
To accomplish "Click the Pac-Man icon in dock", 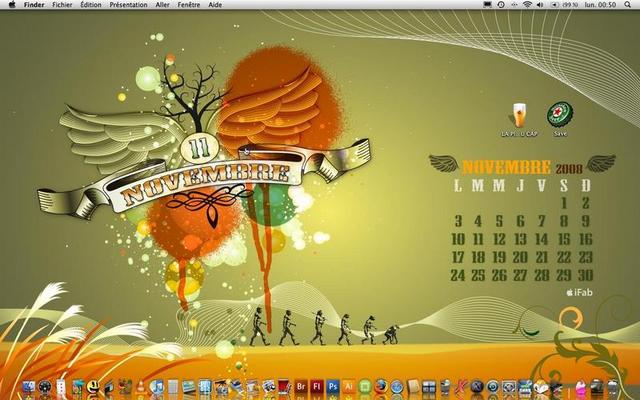I will pos(92,386).
